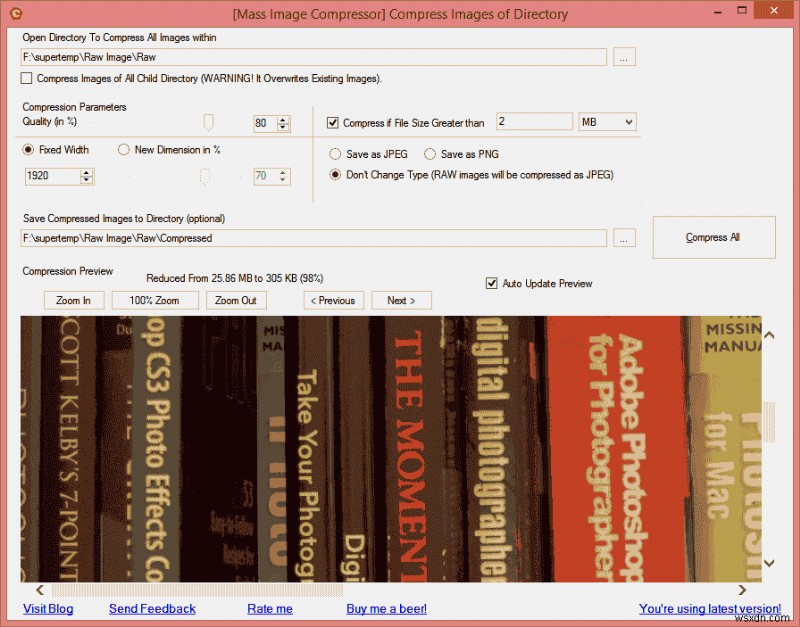This screenshot has width=800, height=627.
Task: Click the source directory path field
Action: [313, 57]
